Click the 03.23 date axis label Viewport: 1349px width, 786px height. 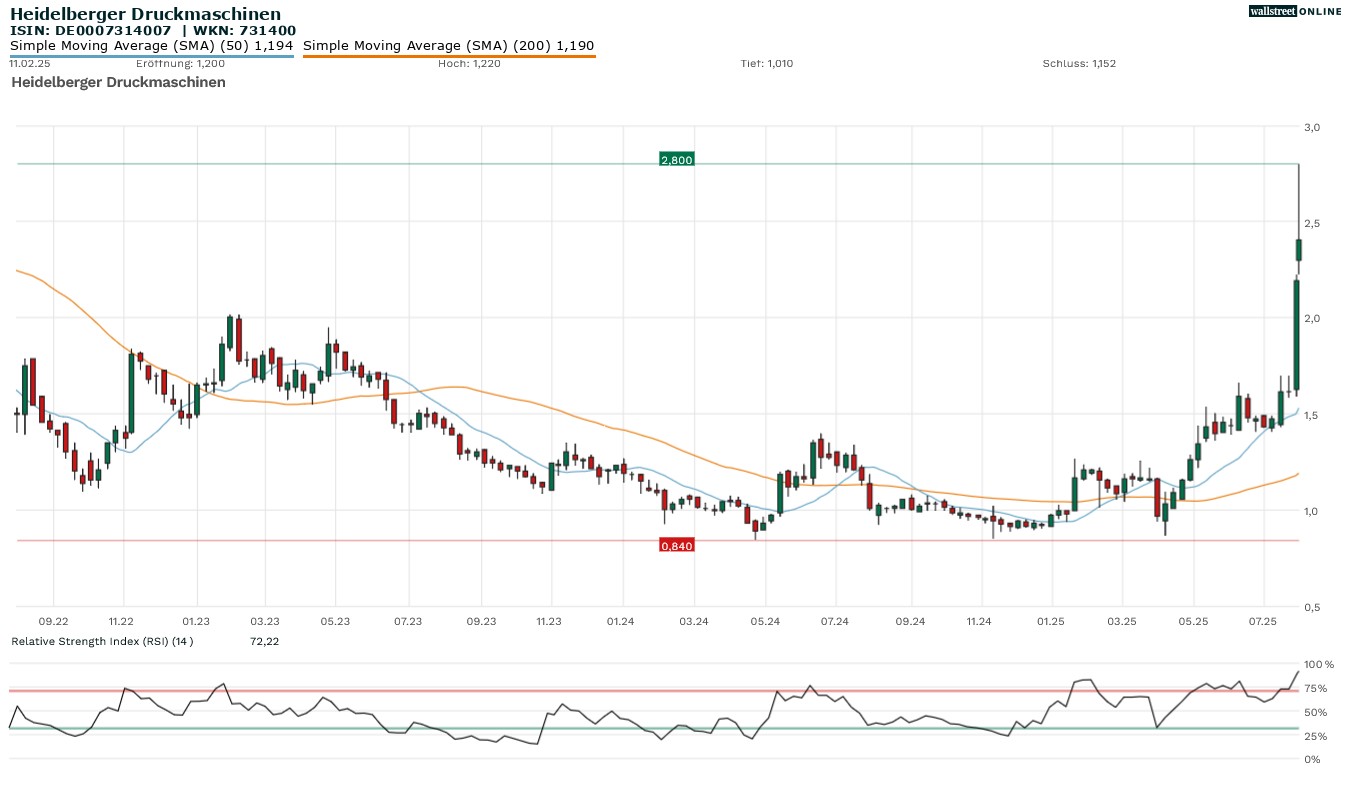265,622
